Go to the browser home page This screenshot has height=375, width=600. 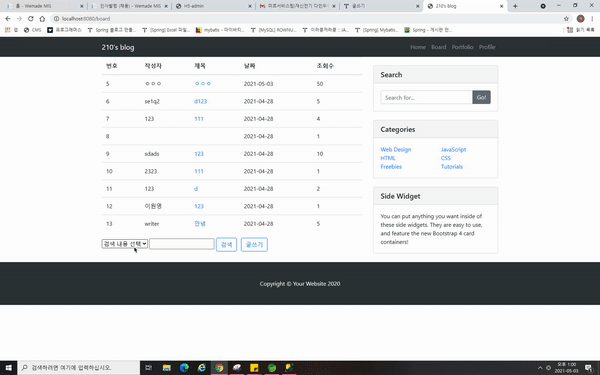pyautogui.click(x=42, y=18)
